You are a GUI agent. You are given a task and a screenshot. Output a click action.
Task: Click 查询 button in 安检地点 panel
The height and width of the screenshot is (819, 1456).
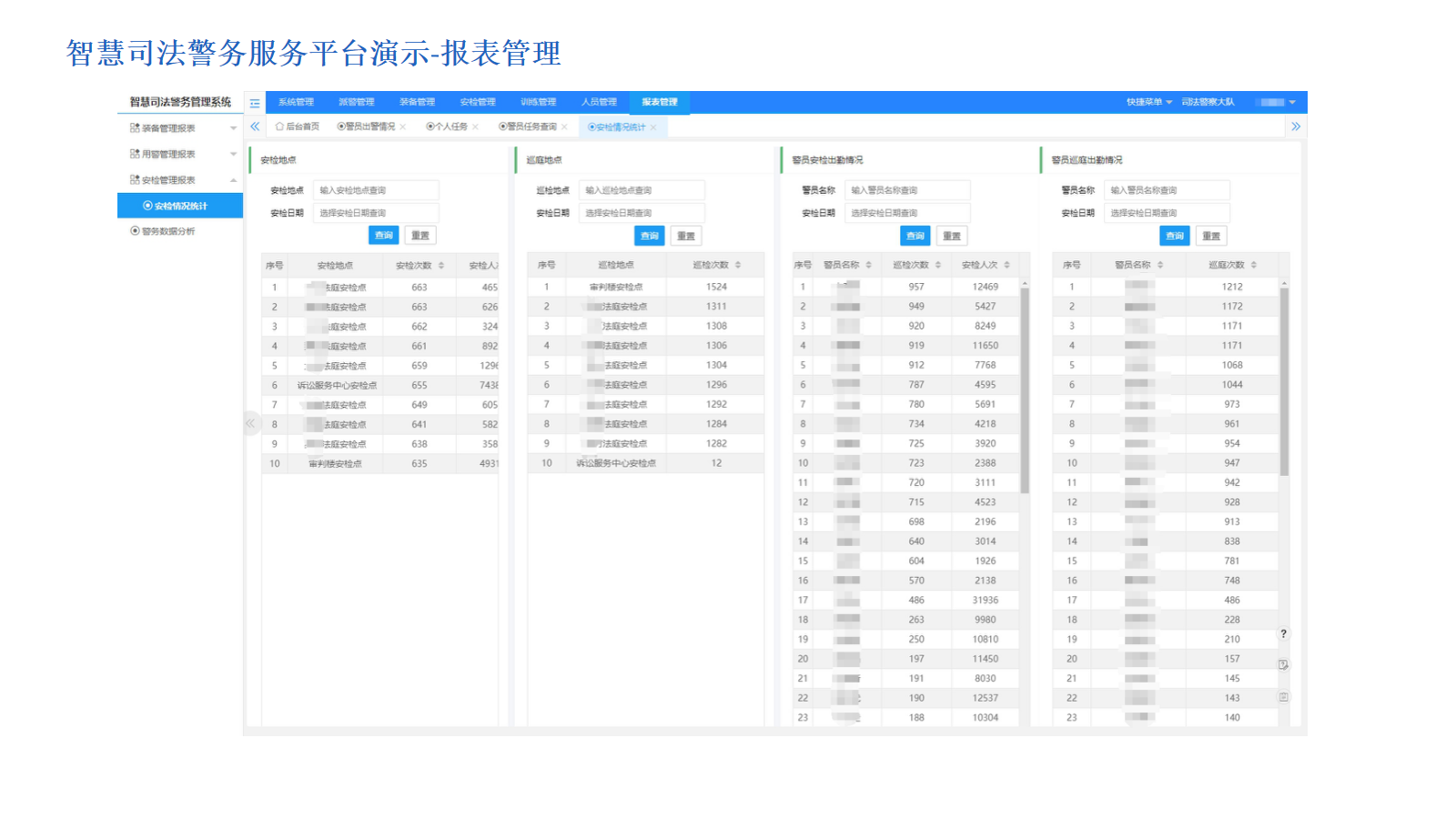383,236
